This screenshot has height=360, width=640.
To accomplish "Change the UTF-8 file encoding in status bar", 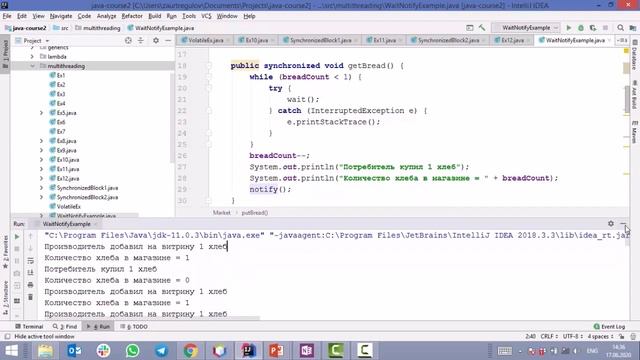I will pos(573,336).
